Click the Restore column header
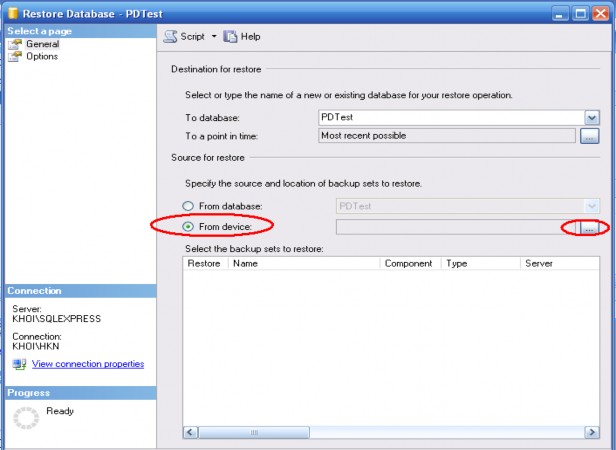 click(x=205, y=263)
